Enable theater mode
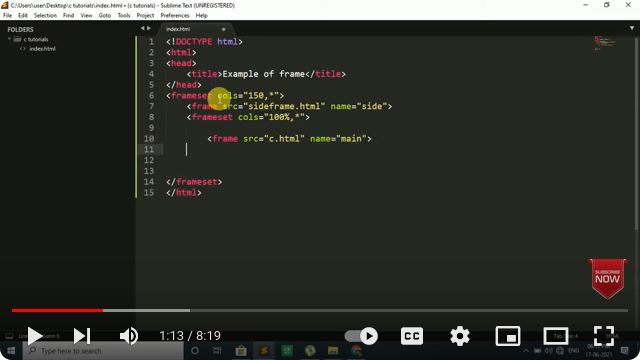640x360 pixels. pos(556,336)
